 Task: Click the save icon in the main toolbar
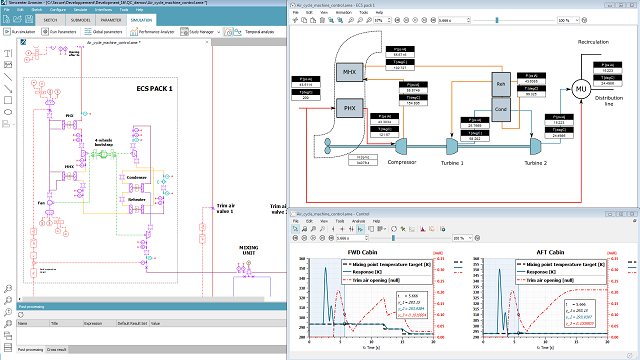point(29,19)
